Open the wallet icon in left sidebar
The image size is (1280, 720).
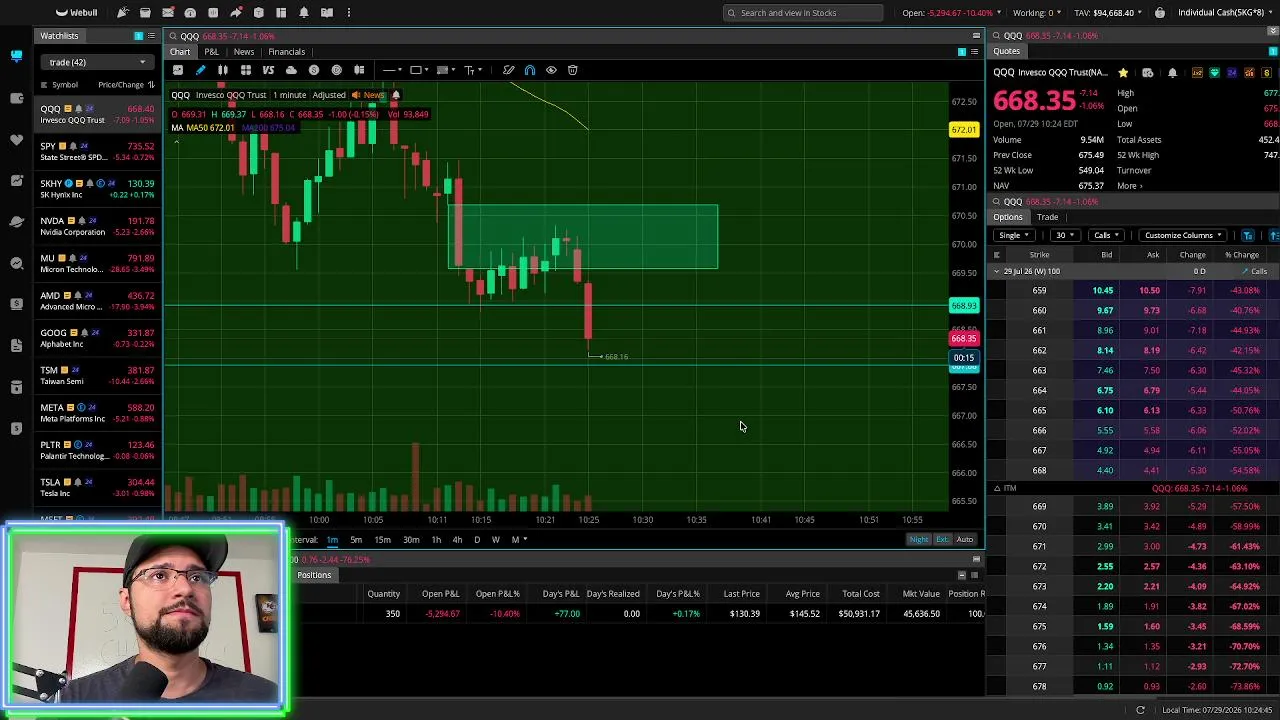(x=16, y=97)
